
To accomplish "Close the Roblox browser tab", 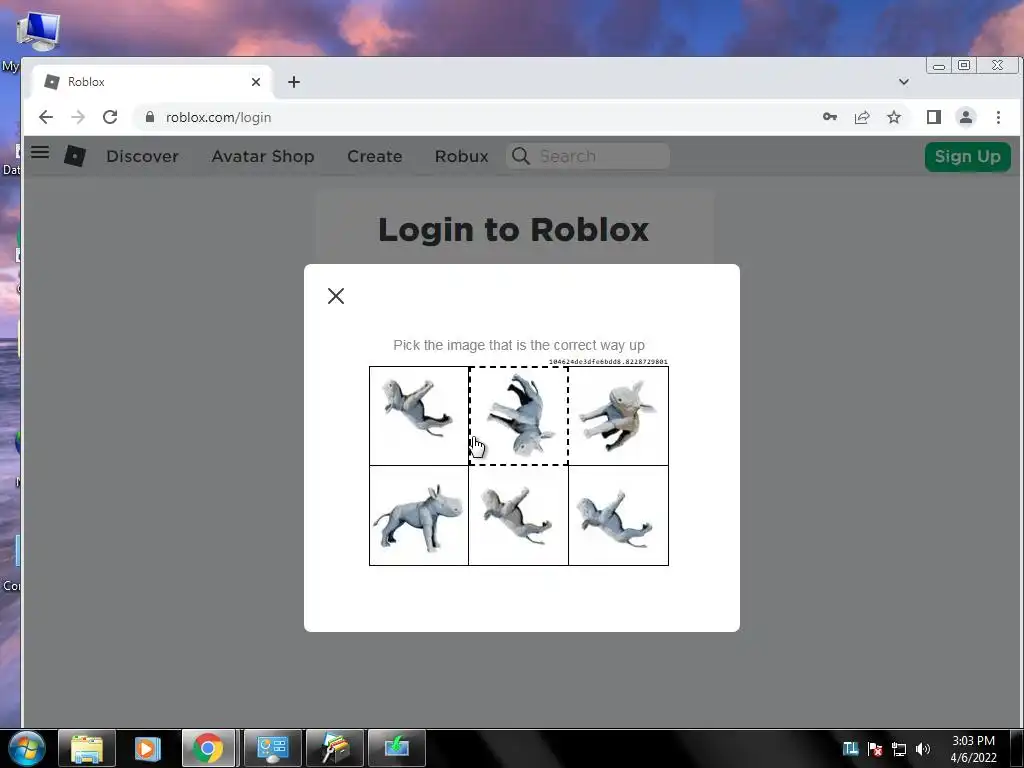I will (x=256, y=82).
